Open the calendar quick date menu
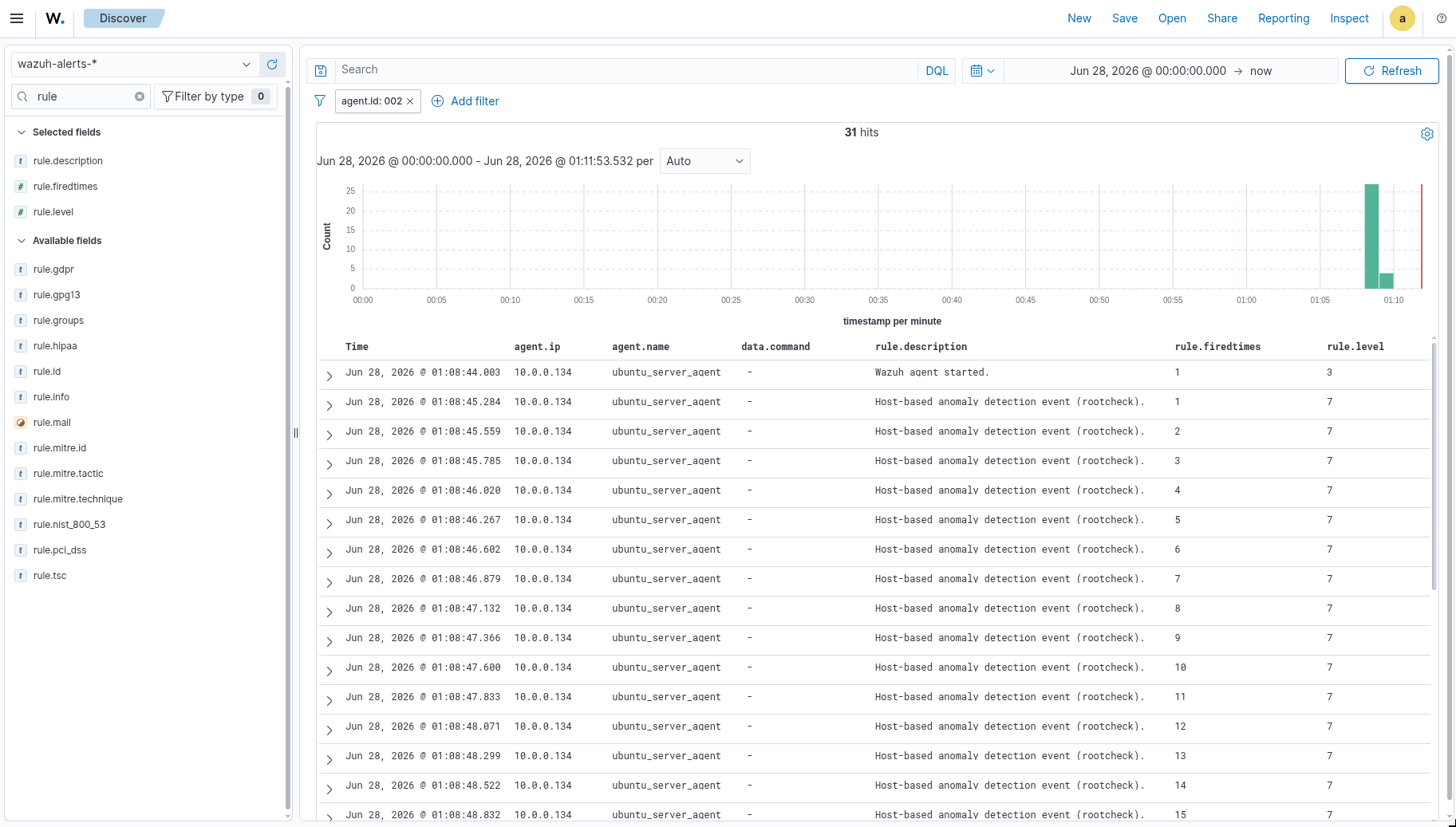This screenshot has width=1456, height=827. click(982, 71)
